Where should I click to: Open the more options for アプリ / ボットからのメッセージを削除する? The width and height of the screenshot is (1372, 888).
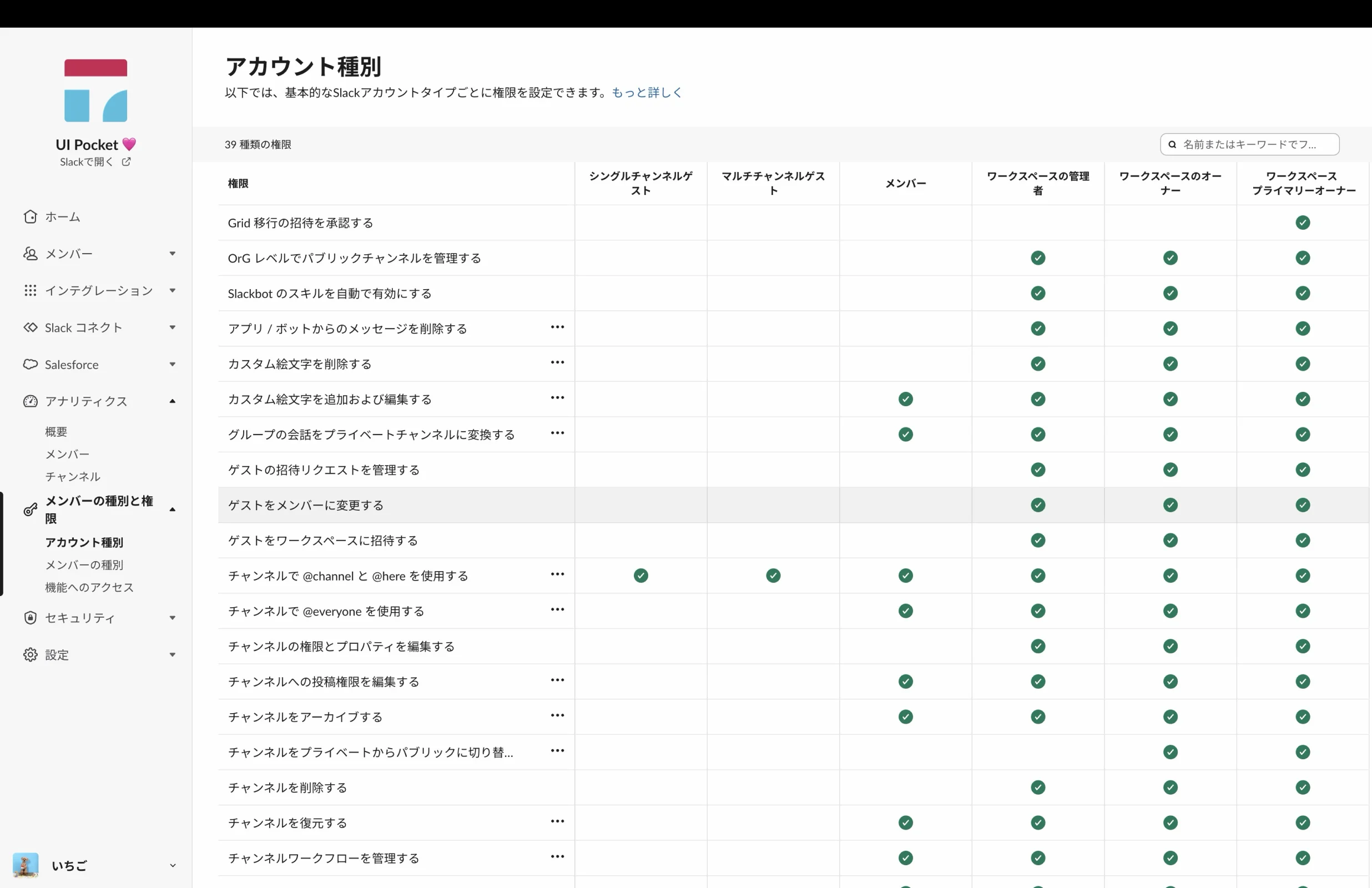557,327
